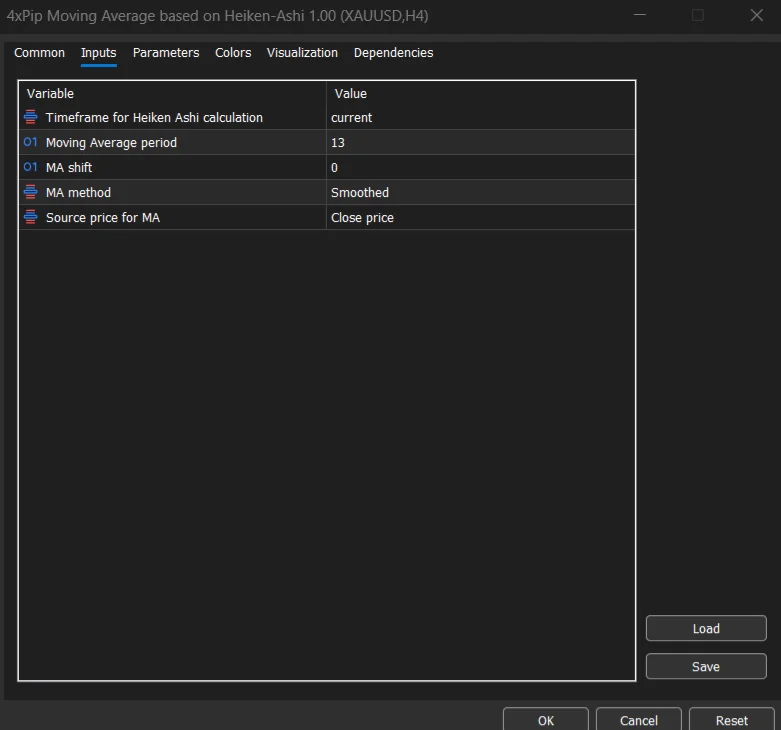Open the 'Close price' source value dropdown

point(481,218)
